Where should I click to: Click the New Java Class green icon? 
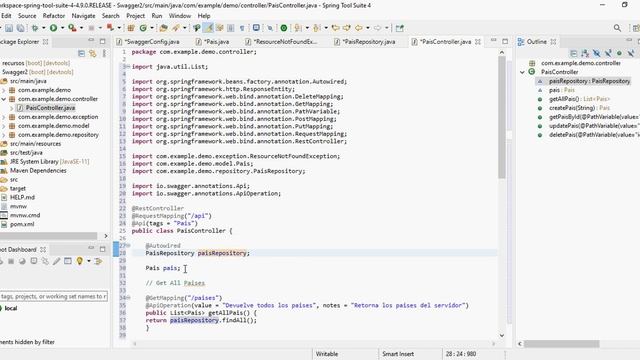[x=143, y=28]
